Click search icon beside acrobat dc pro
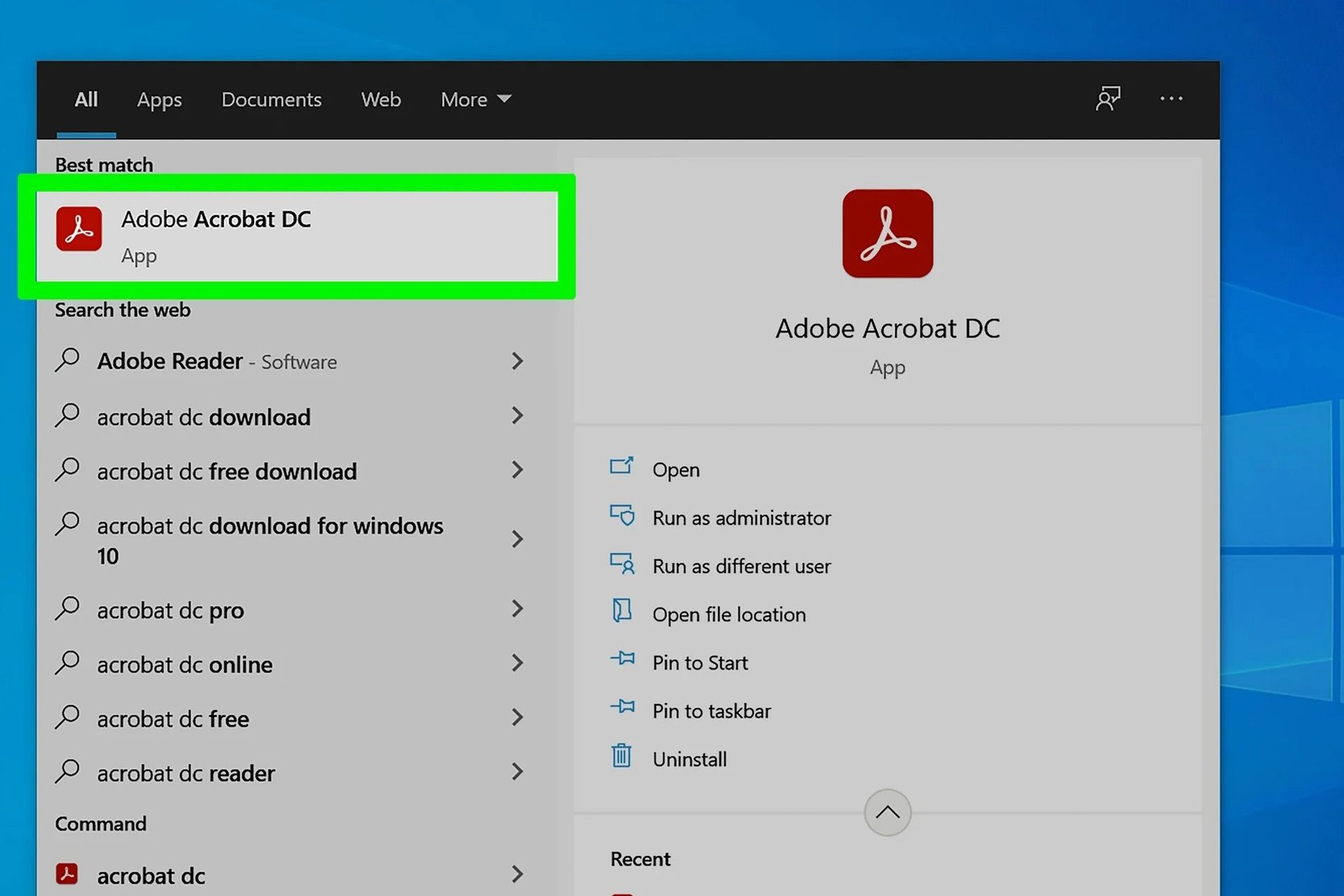 67,608
